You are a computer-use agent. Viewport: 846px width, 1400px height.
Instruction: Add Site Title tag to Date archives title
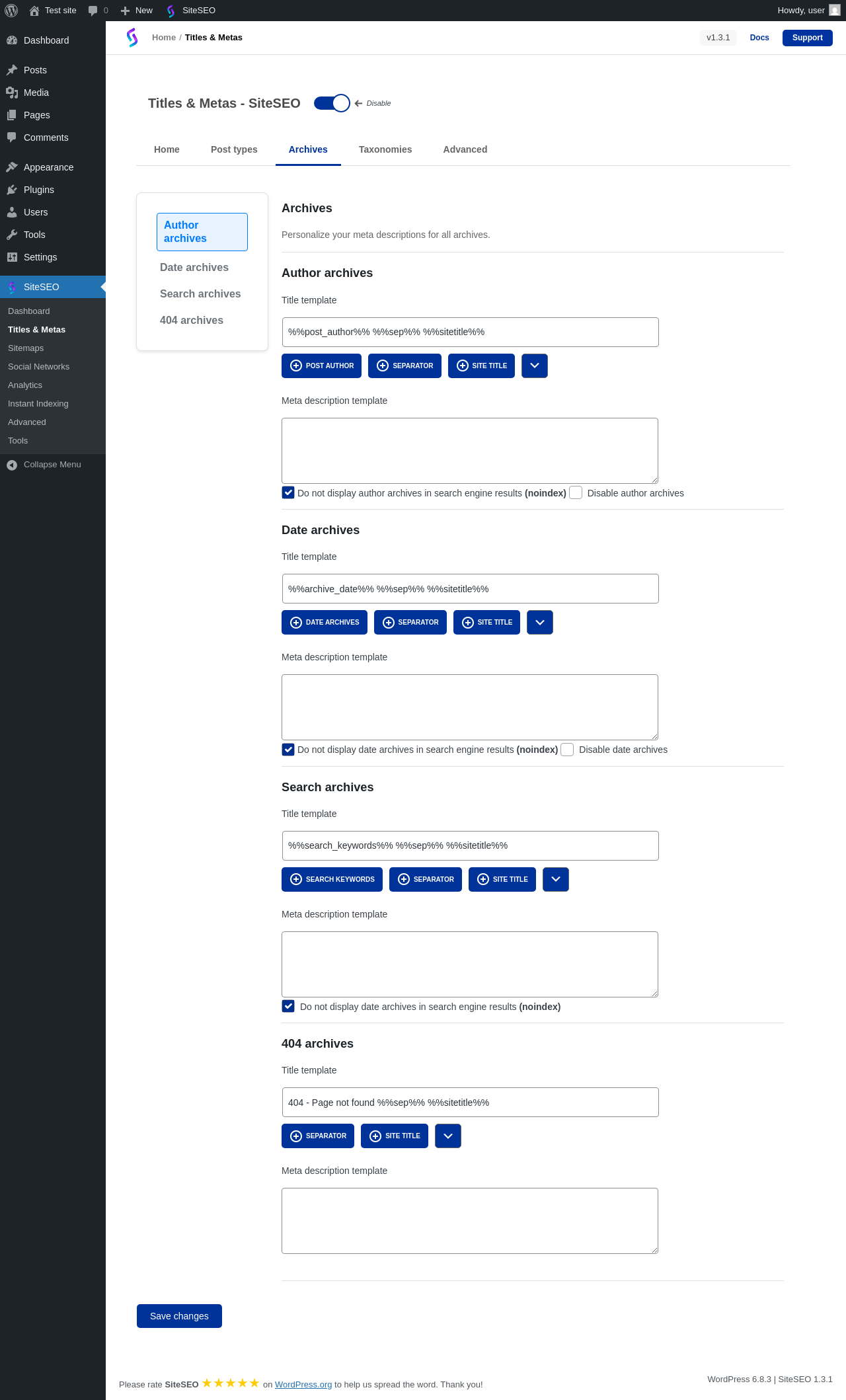pyautogui.click(x=486, y=622)
